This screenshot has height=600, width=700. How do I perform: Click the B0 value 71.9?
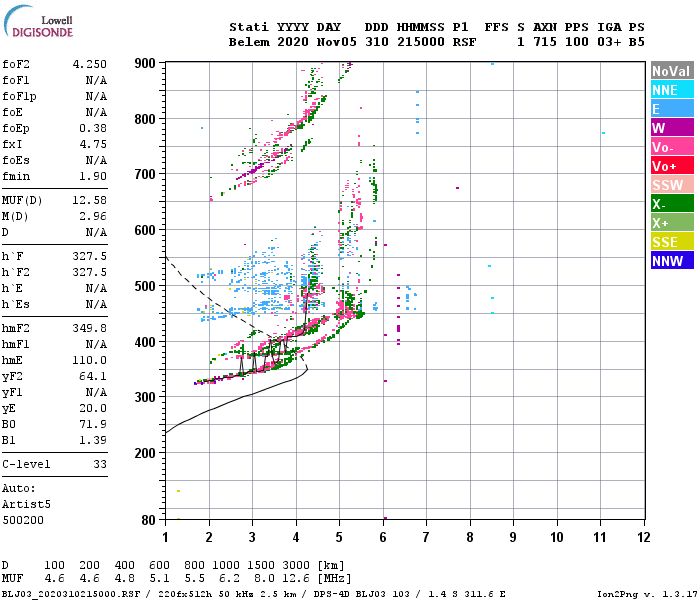coord(93,424)
